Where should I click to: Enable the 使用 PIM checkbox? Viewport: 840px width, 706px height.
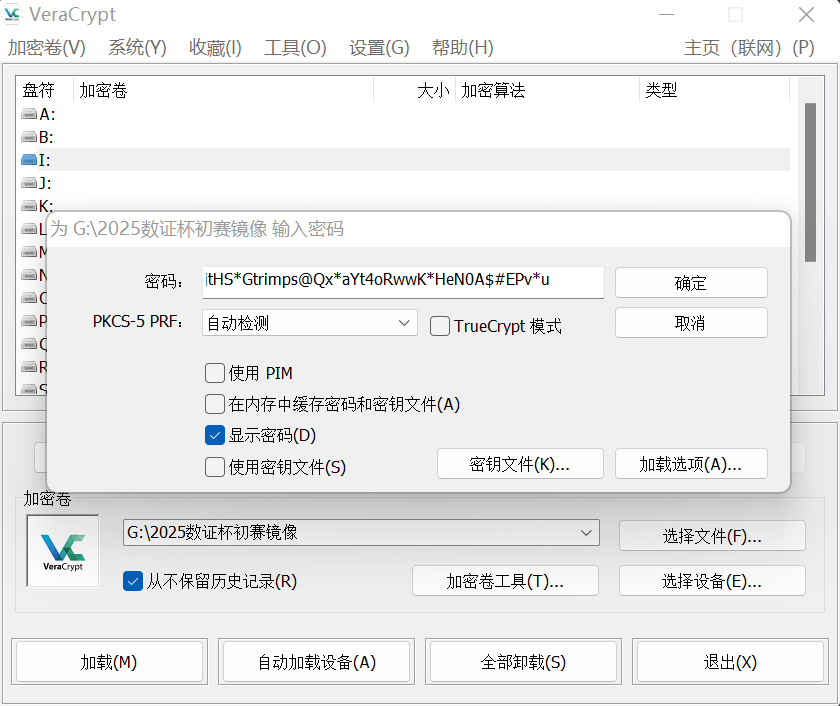(215, 373)
